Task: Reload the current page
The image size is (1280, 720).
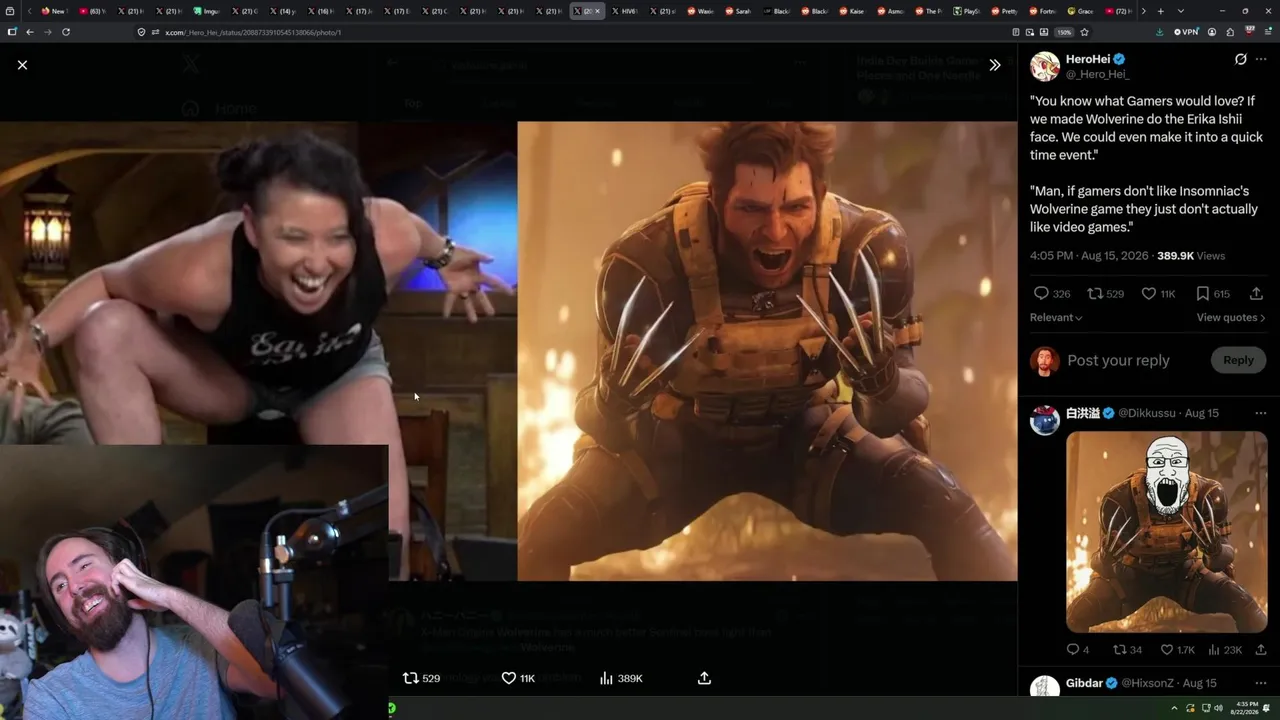Action: click(x=66, y=32)
